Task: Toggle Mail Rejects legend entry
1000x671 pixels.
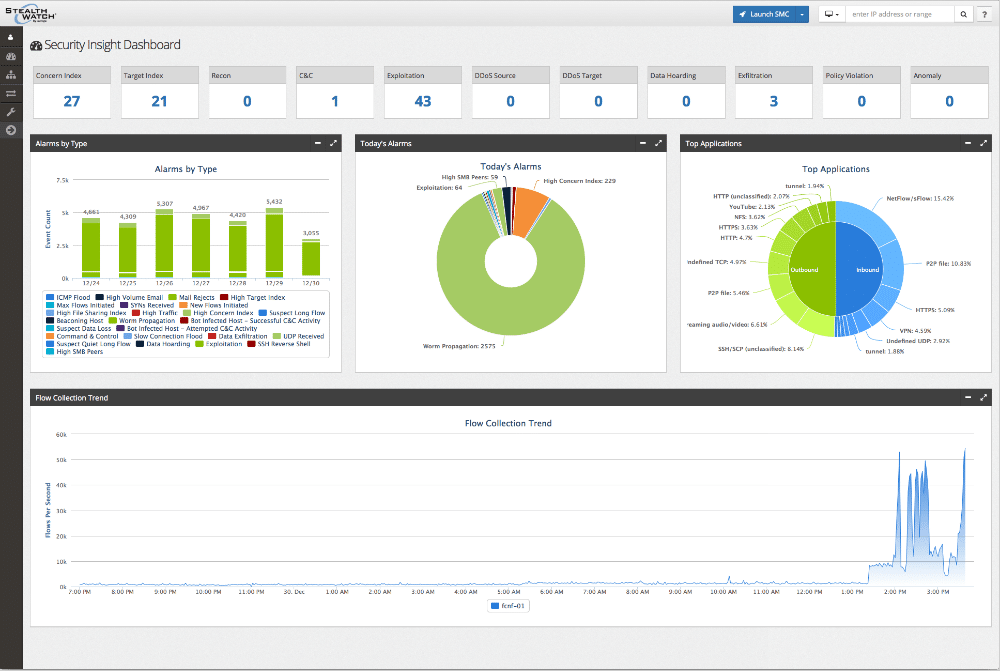Action: coord(191,297)
